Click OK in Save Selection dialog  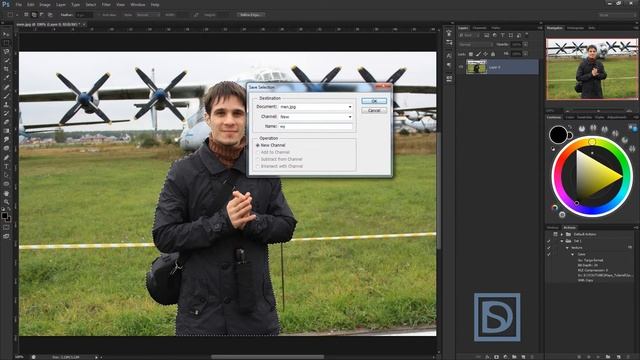[374, 101]
